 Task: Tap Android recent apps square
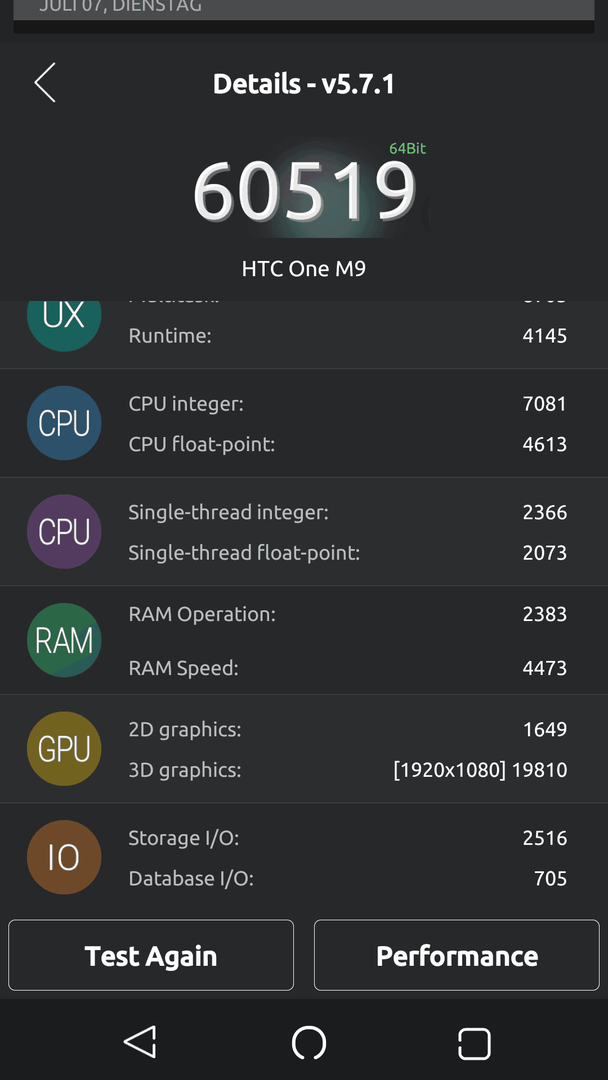[x=474, y=1043]
